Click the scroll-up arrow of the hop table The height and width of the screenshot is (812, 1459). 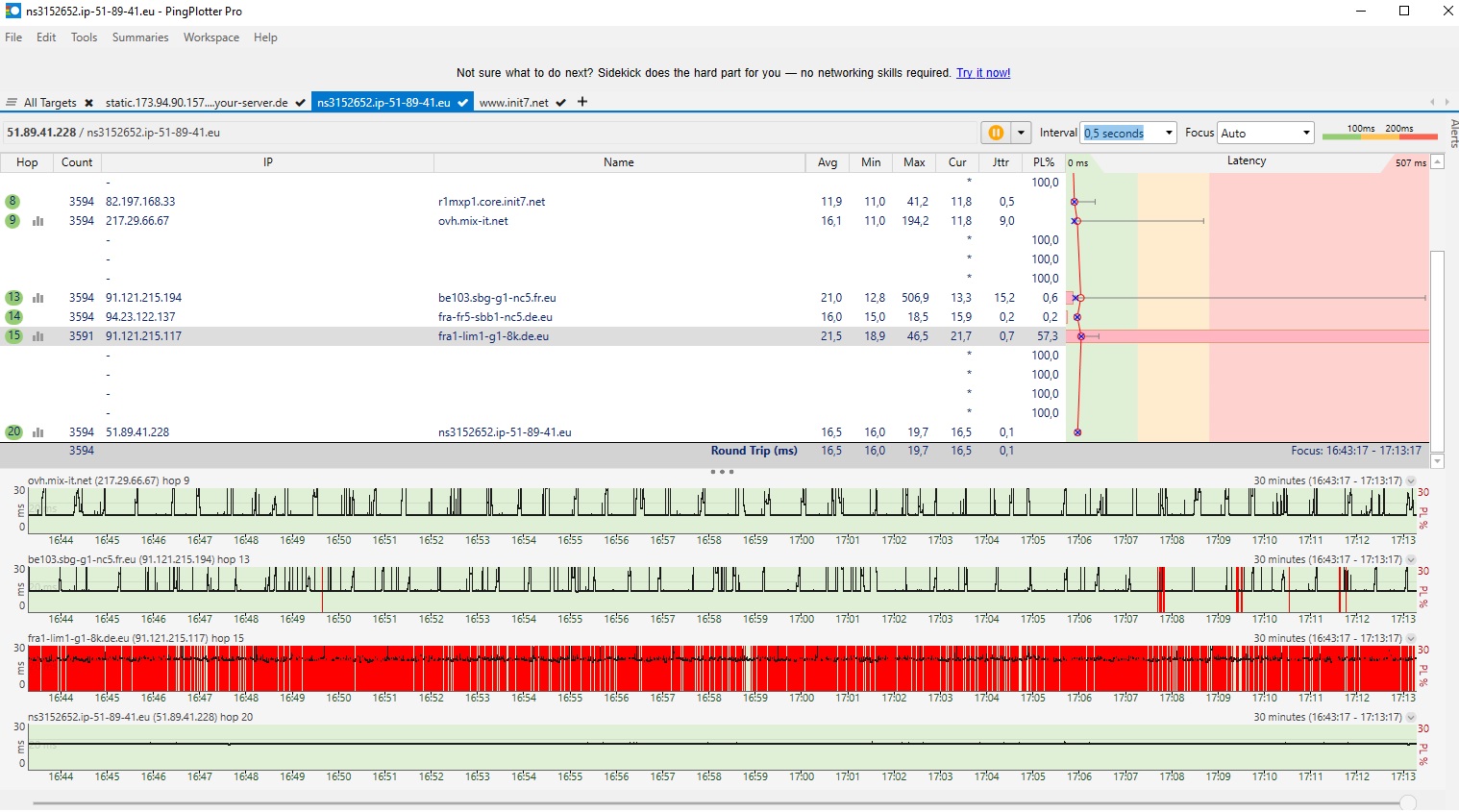tap(1438, 161)
